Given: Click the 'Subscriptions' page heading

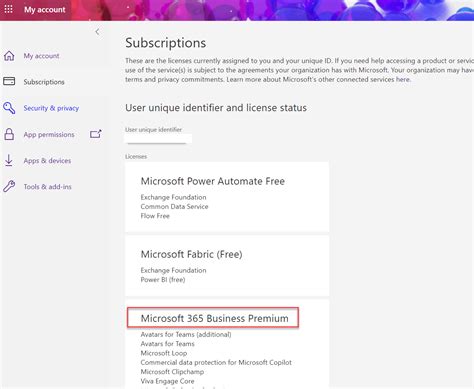Looking at the screenshot, I should point(166,43).
